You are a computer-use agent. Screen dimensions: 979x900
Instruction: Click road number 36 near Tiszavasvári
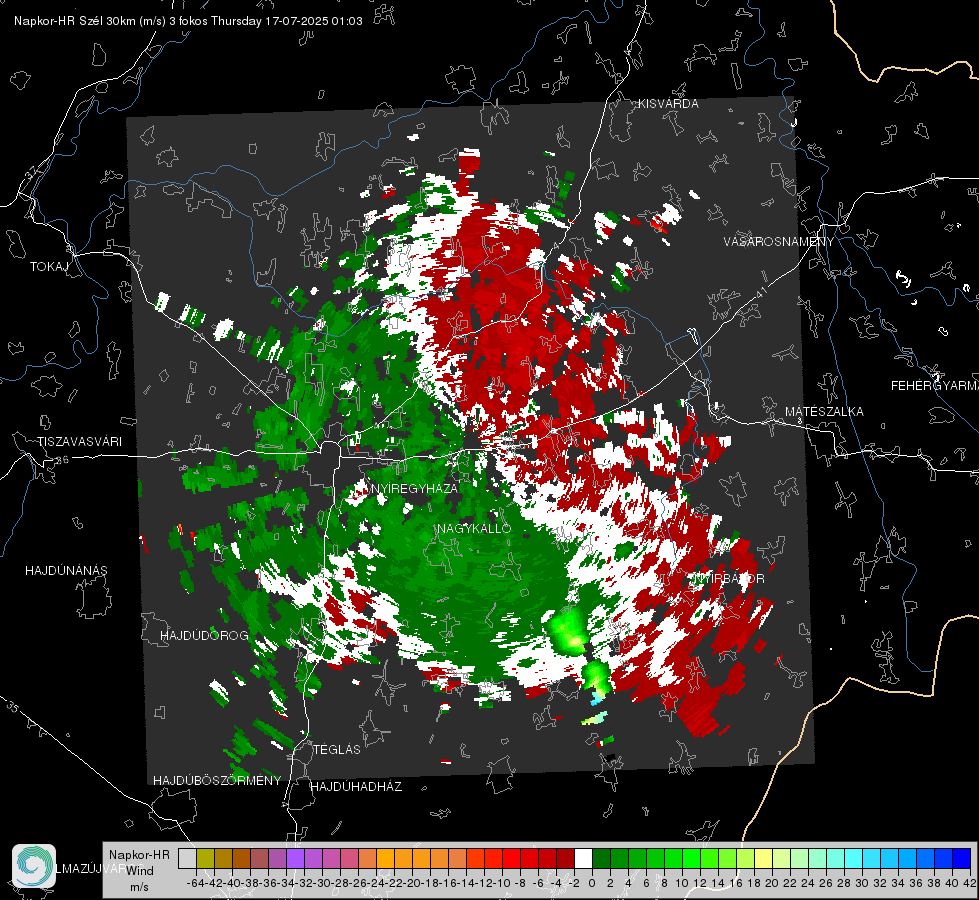click(x=62, y=460)
